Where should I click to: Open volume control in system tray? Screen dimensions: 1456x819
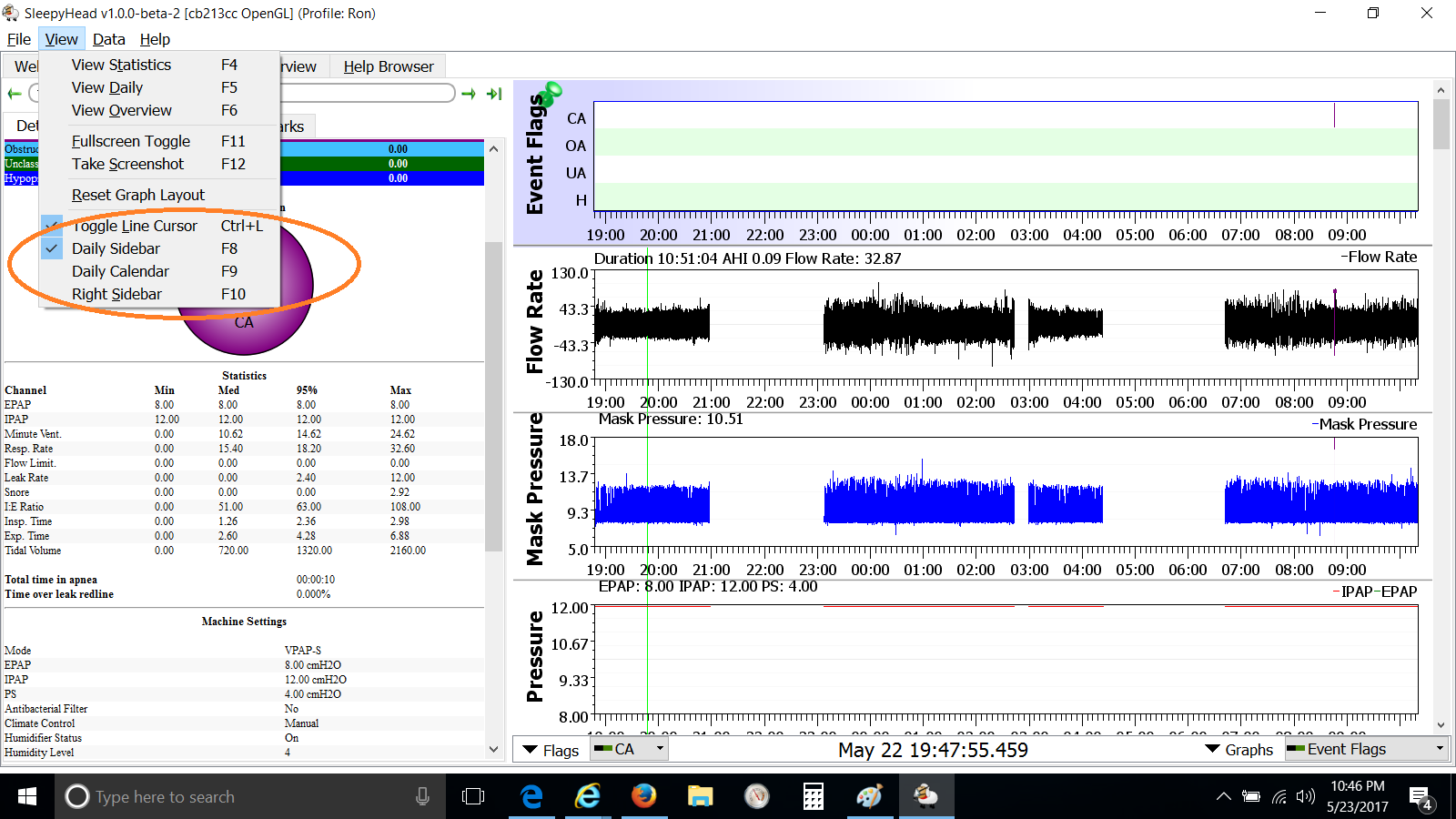tap(1306, 797)
